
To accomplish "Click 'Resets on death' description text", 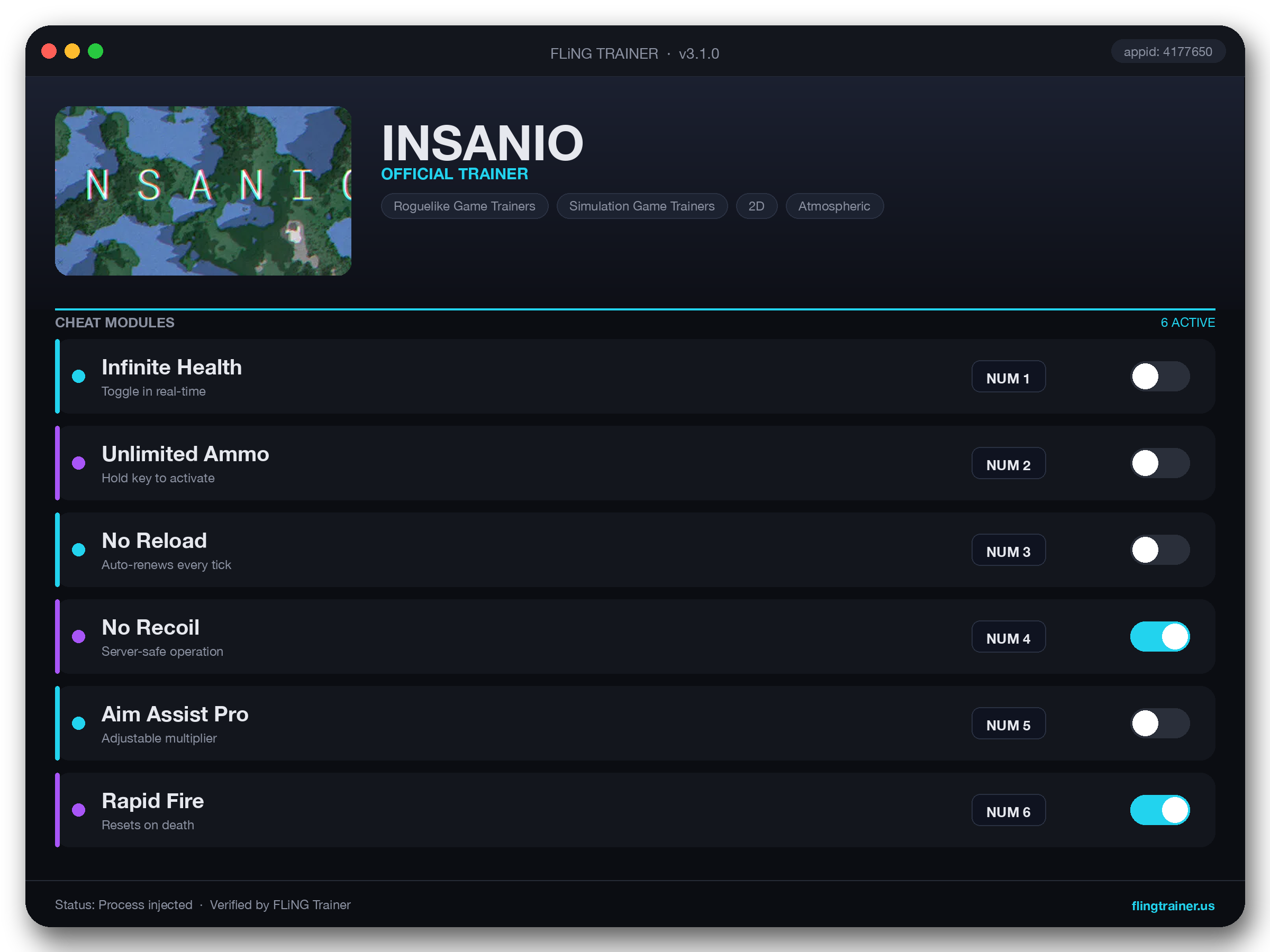I will point(148,825).
